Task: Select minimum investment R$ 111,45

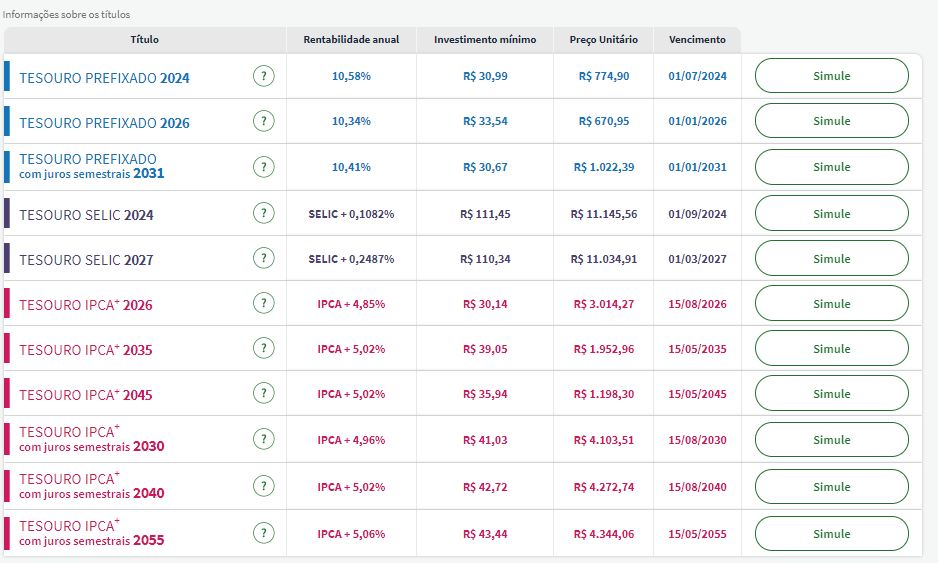Action: [485, 214]
